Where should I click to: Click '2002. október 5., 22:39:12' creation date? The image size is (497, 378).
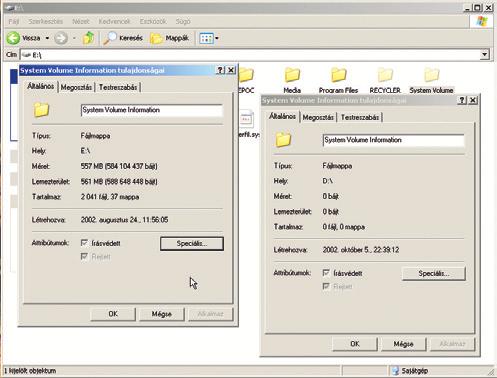pos(361,250)
